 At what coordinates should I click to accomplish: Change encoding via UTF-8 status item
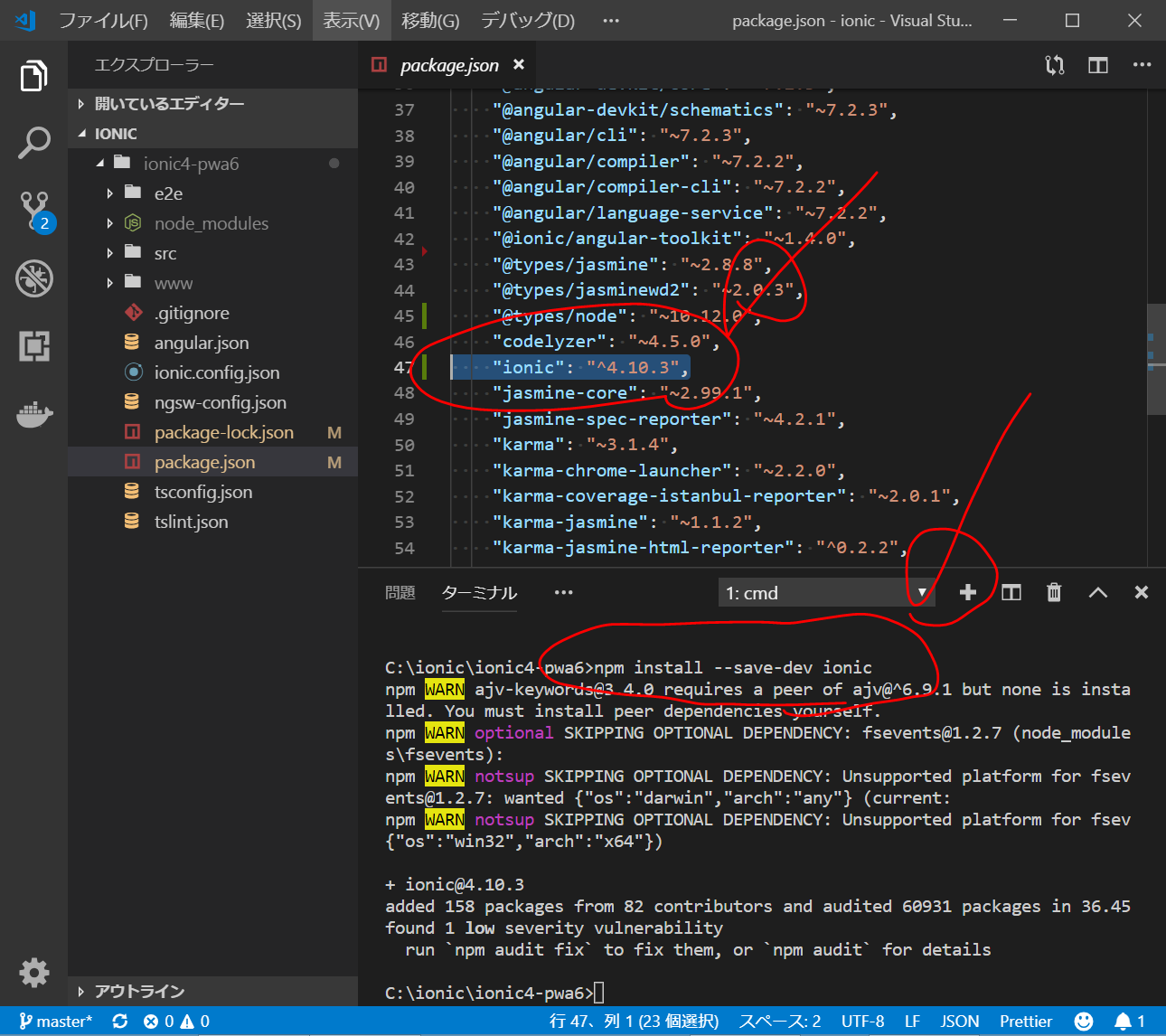pyautogui.click(x=862, y=1022)
